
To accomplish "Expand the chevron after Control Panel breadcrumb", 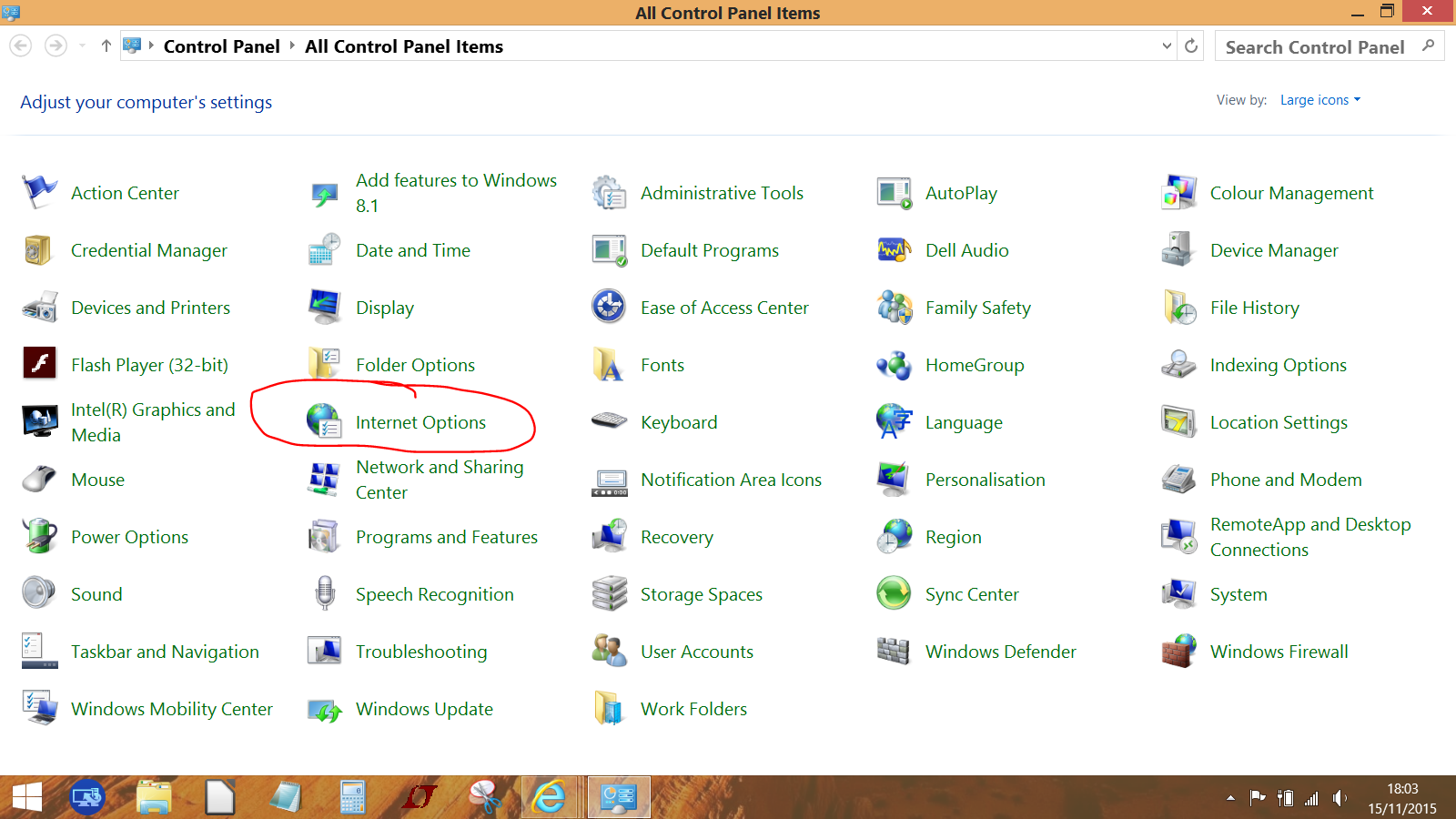I will click(292, 46).
